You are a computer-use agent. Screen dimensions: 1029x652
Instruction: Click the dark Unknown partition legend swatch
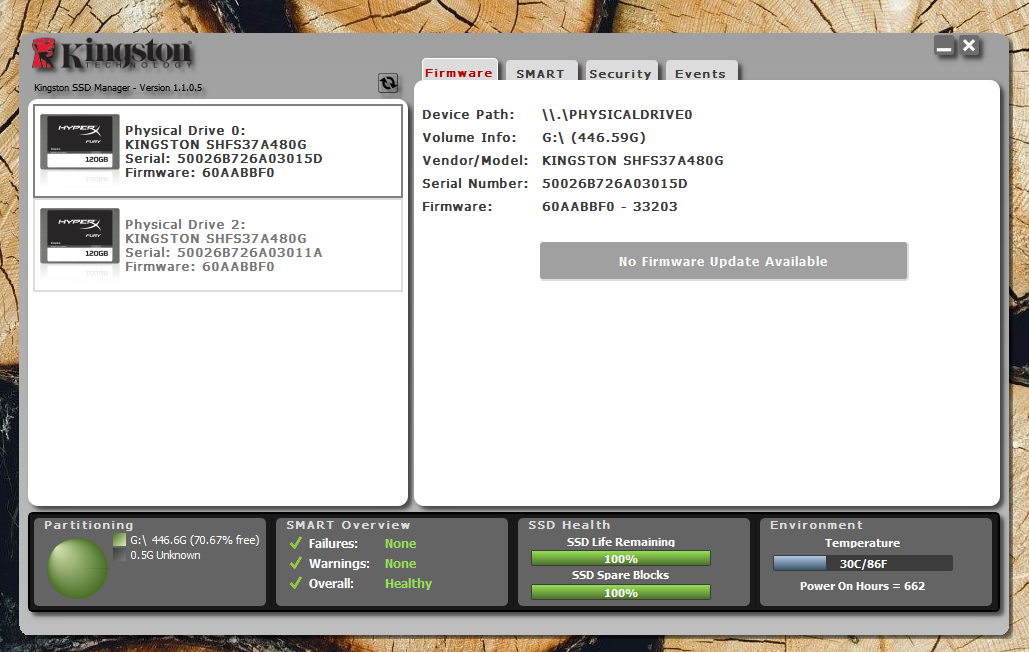pos(119,555)
